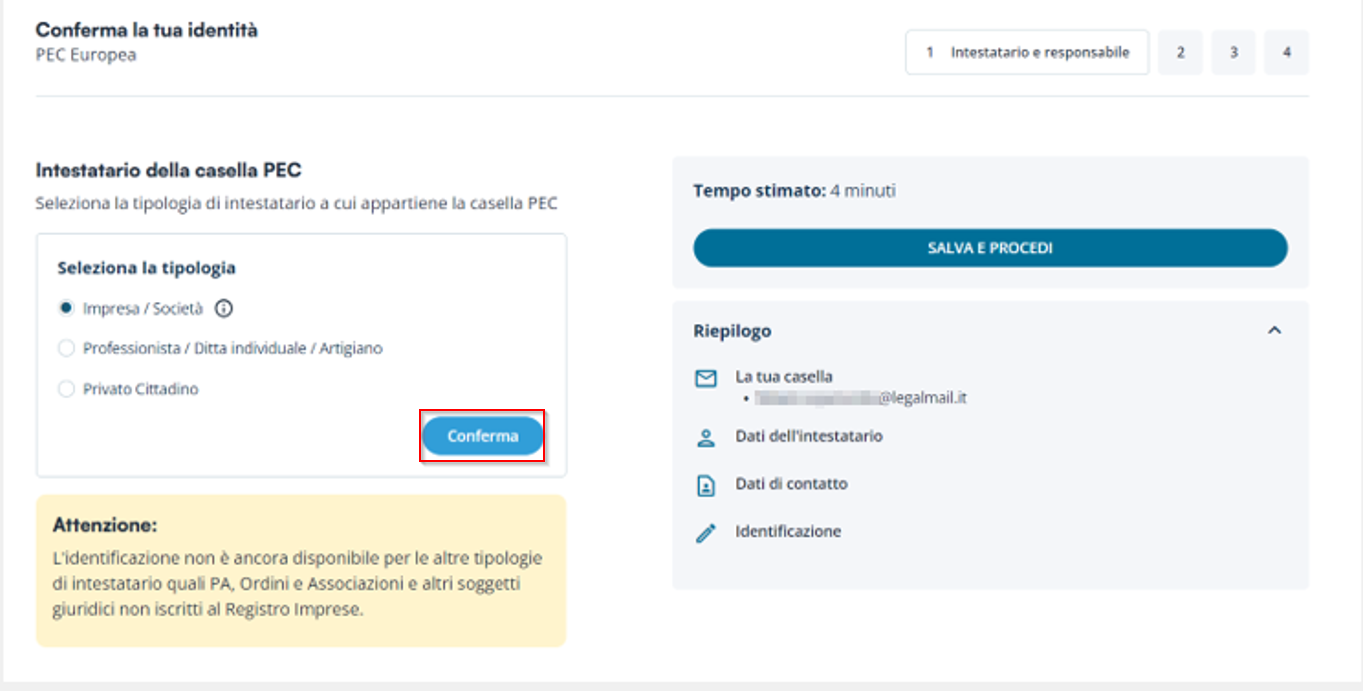Open the Dati di contatto summary entry

click(x=791, y=484)
